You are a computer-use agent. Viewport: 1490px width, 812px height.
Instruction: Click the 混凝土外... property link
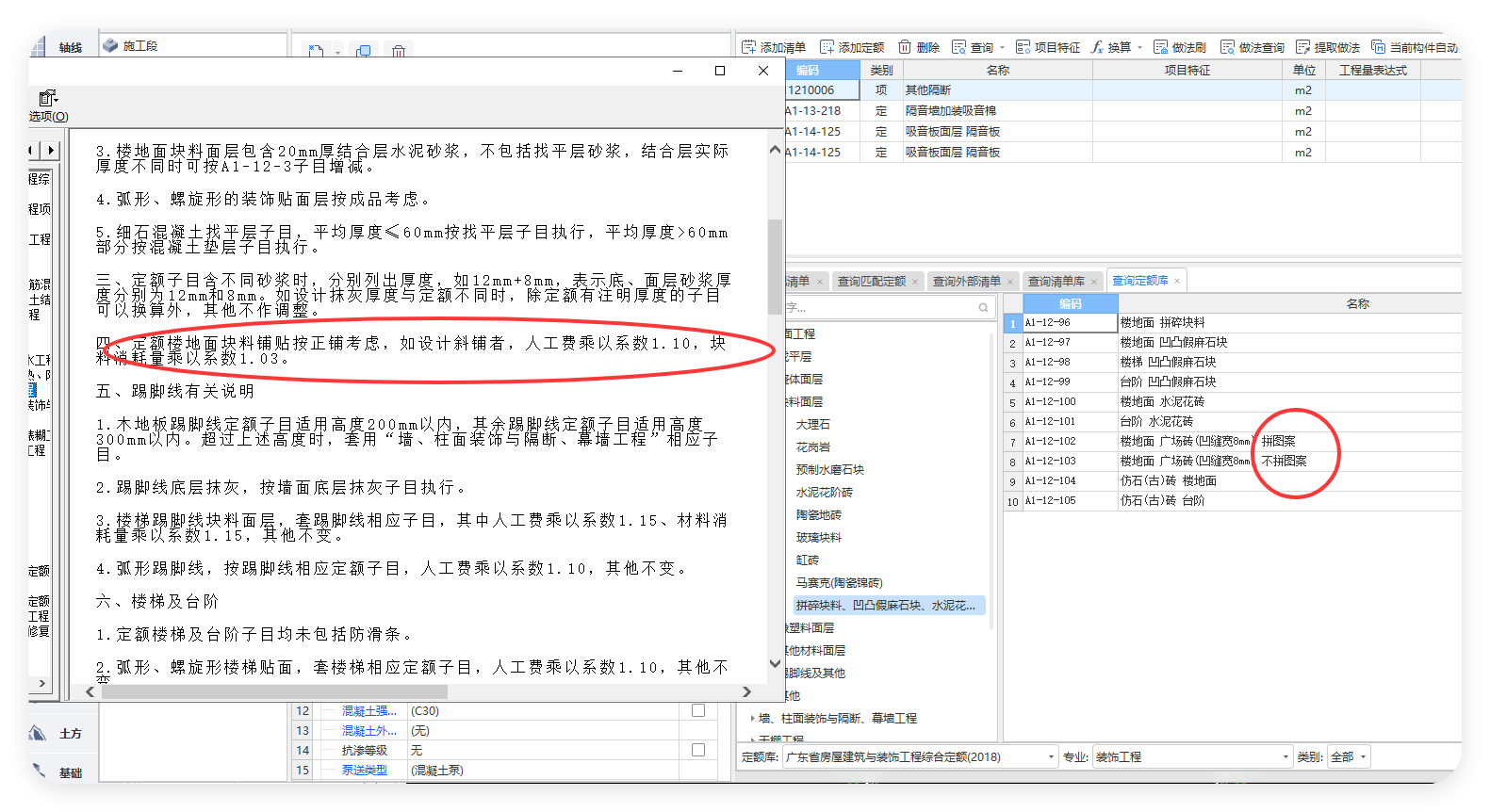[369, 731]
